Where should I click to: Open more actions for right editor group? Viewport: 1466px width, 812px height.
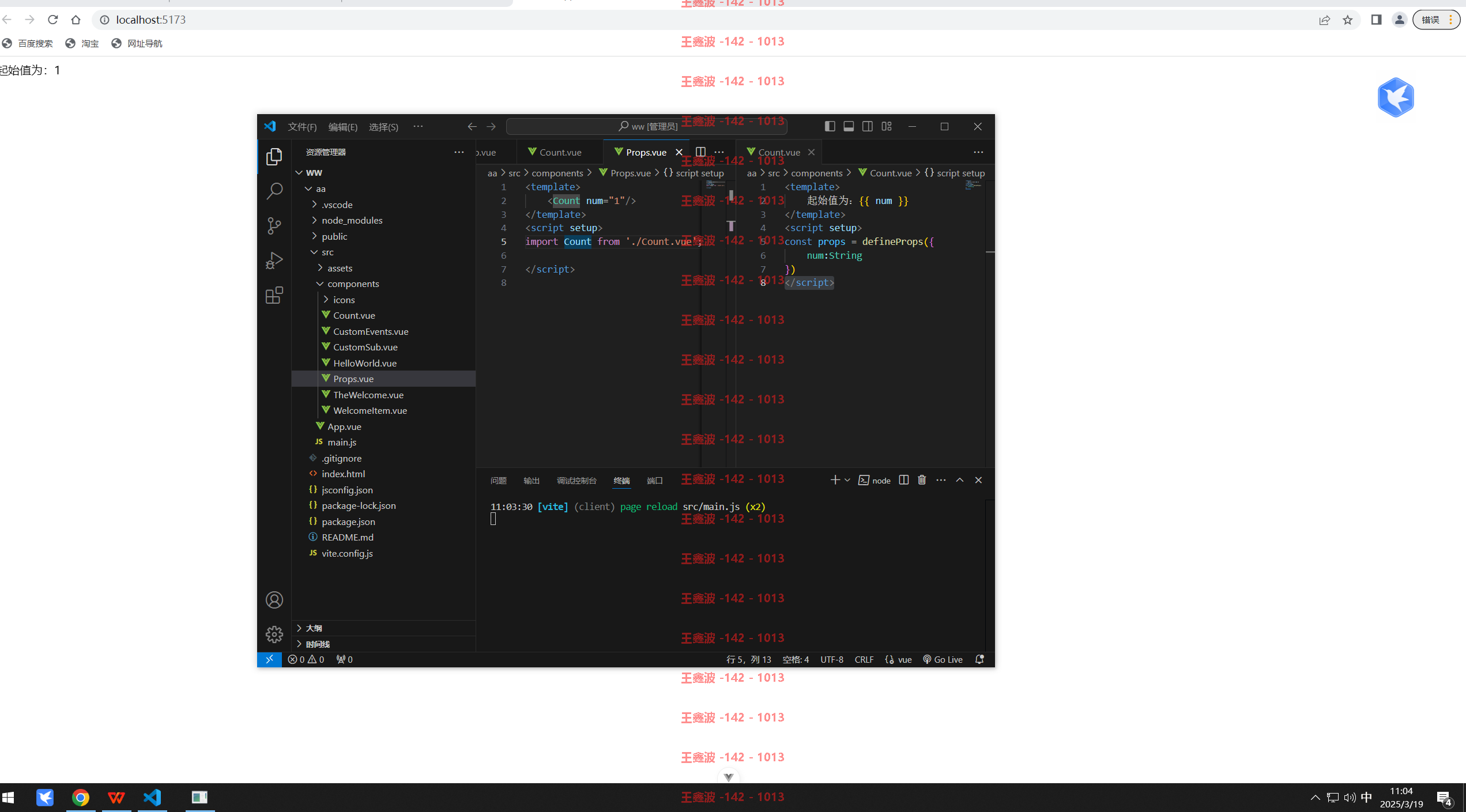point(978,152)
